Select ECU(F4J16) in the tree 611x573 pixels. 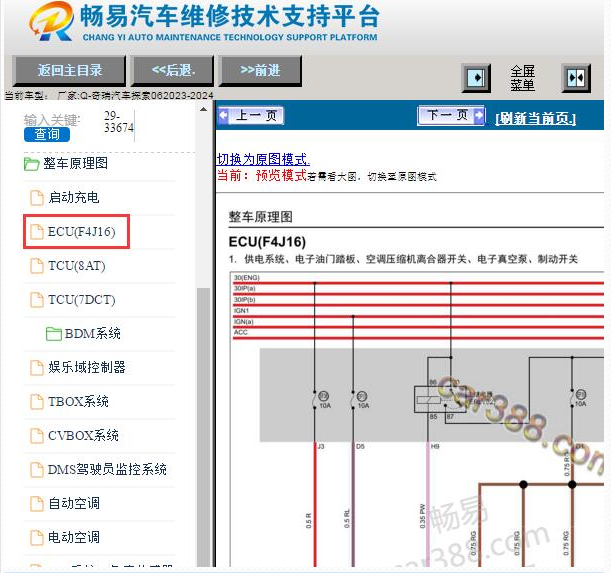[x=81, y=232]
